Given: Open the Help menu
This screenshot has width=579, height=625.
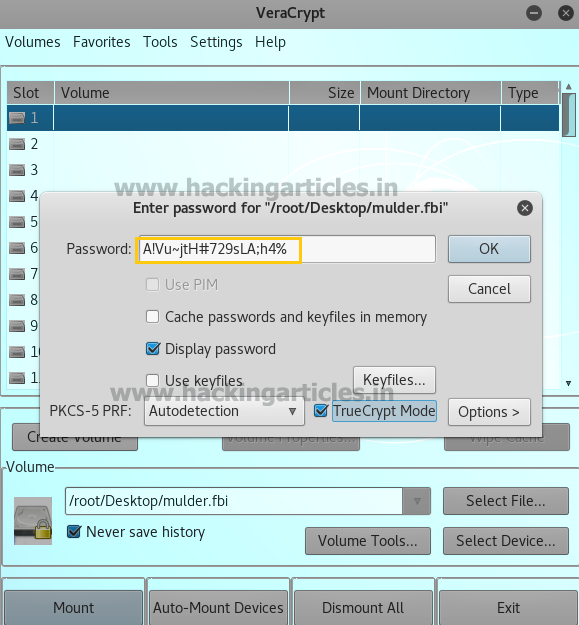Looking at the screenshot, I should click(x=270, y=42).
